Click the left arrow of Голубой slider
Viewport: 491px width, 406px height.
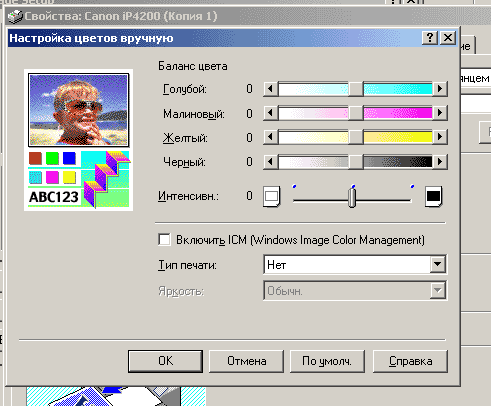click(270, 89)
